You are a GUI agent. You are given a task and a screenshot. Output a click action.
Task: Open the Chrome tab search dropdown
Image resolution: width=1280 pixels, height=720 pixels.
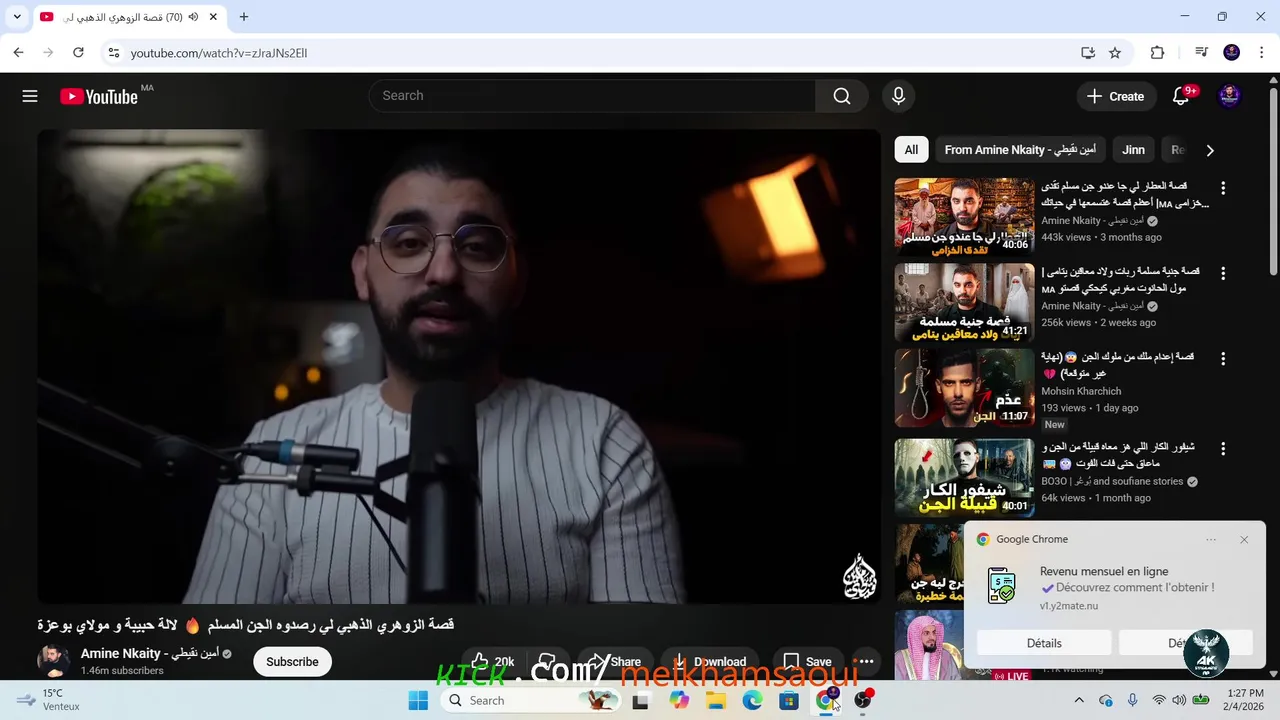pyautogui.click(x=17, y=17)
